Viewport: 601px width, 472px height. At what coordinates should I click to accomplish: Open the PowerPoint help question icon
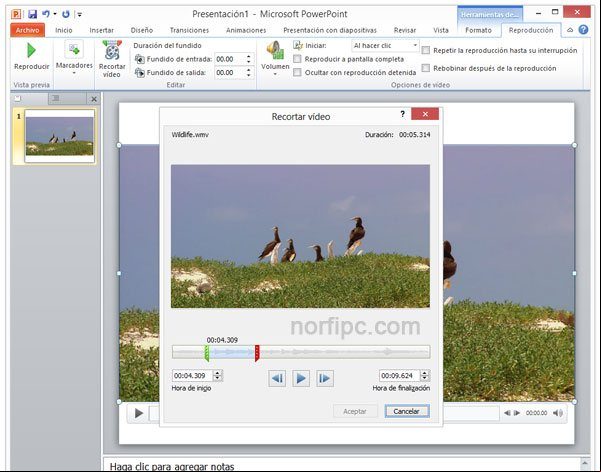583,30
